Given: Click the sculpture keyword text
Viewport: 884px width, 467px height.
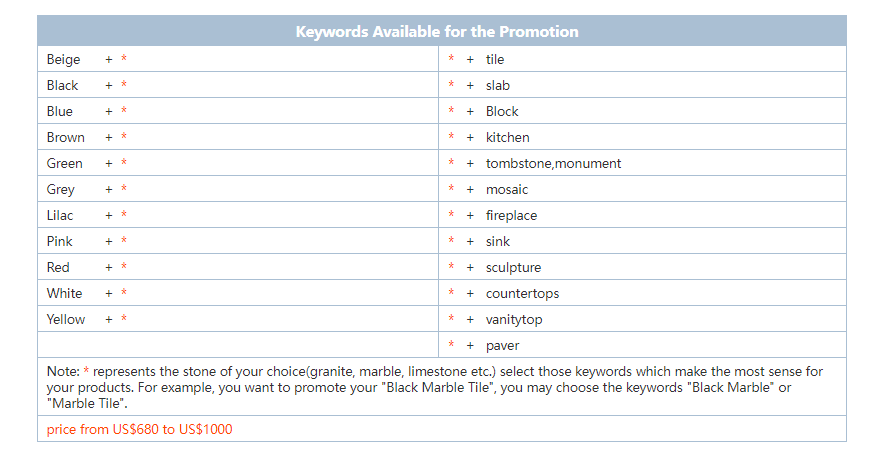Looking at the screenshot, I should pos(513,267).
